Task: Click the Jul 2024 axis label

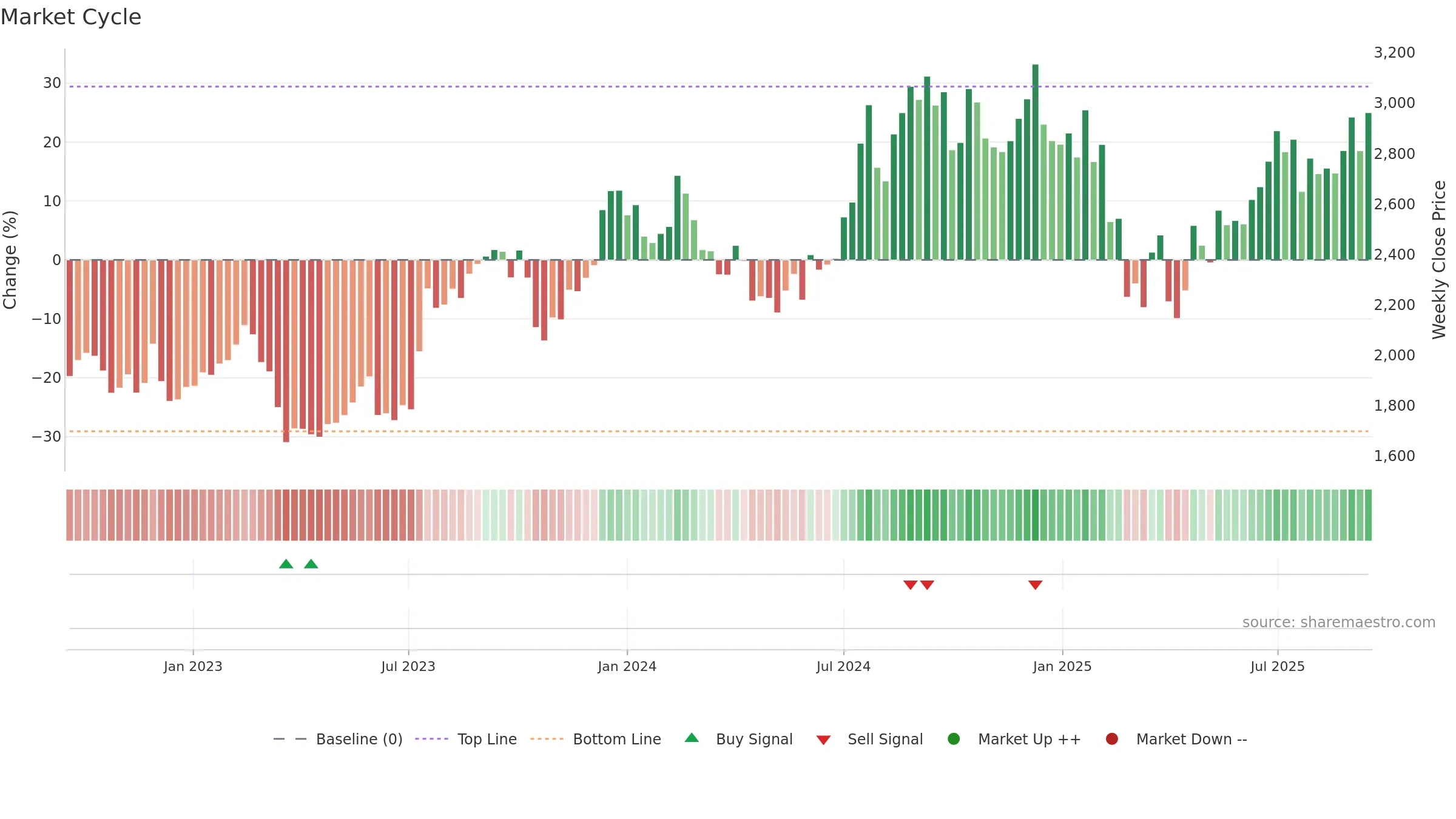Action: 843,666
